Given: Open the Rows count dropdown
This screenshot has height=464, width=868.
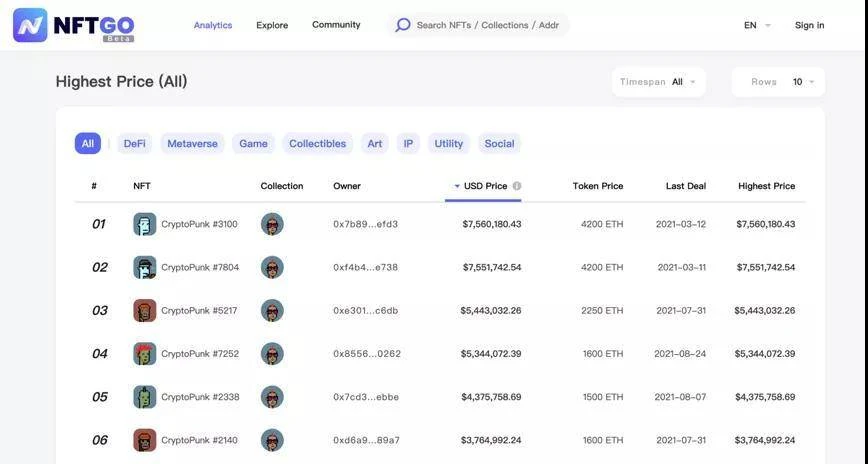Looking at the screenshot, I should coord(778,82).
